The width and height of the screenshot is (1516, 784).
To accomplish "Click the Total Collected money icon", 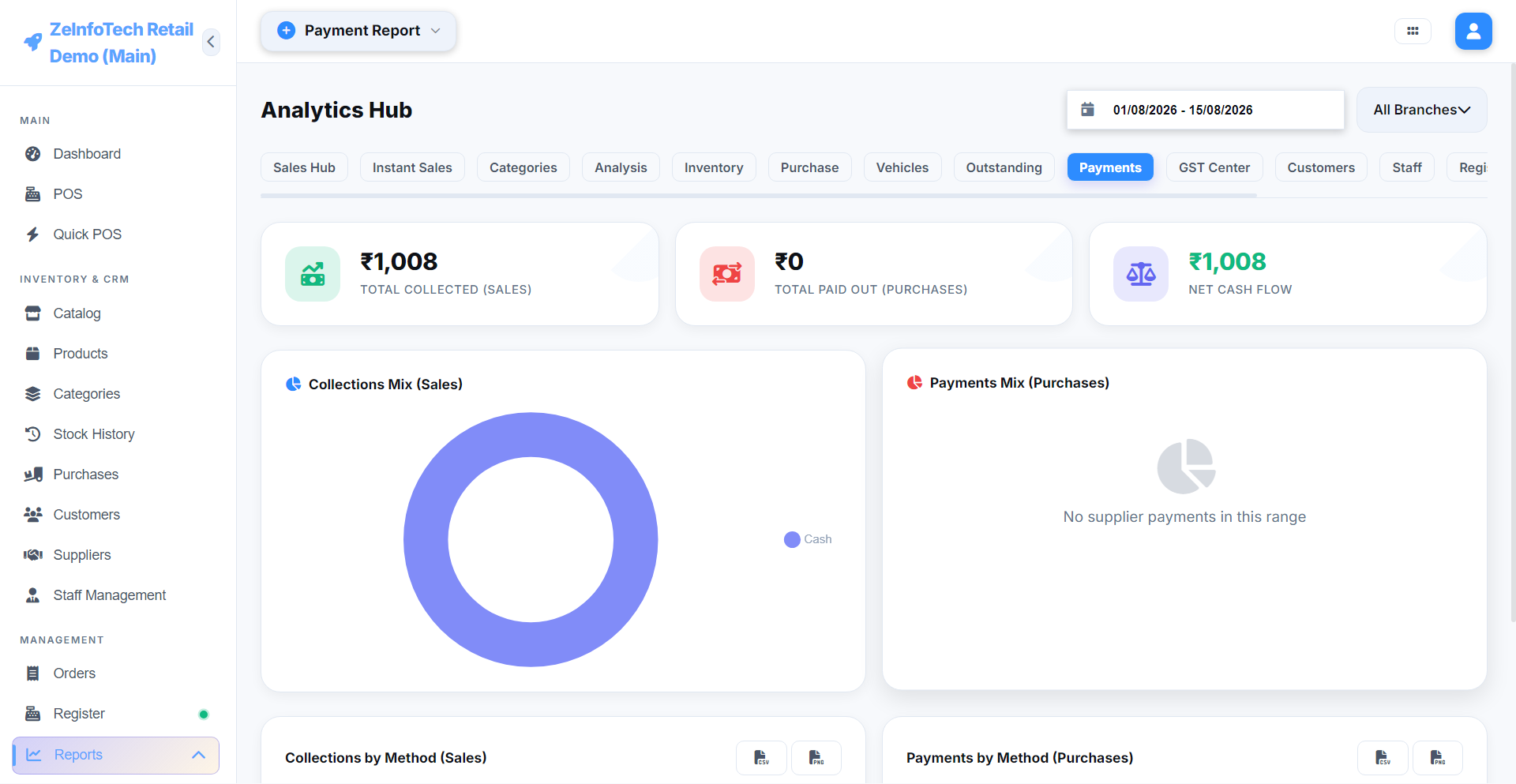I will click(313, 274).
